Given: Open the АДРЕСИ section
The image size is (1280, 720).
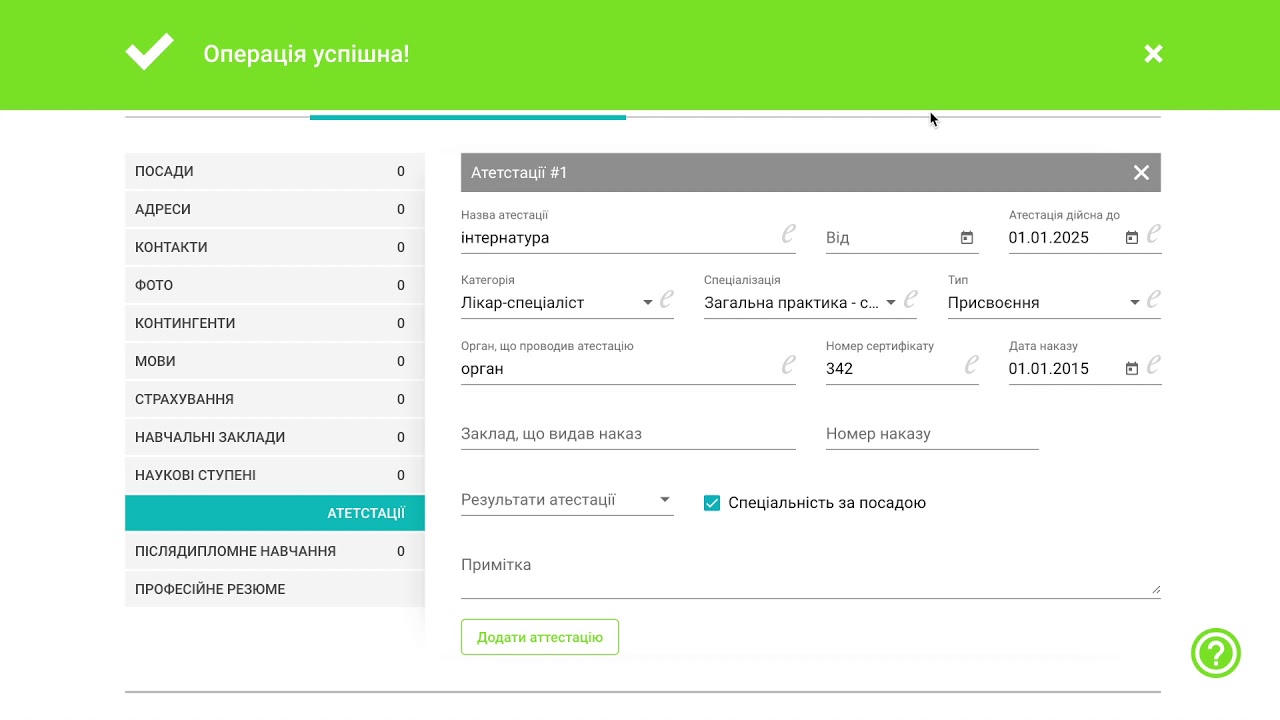Looking at the screenshot, I should [275, 209].
